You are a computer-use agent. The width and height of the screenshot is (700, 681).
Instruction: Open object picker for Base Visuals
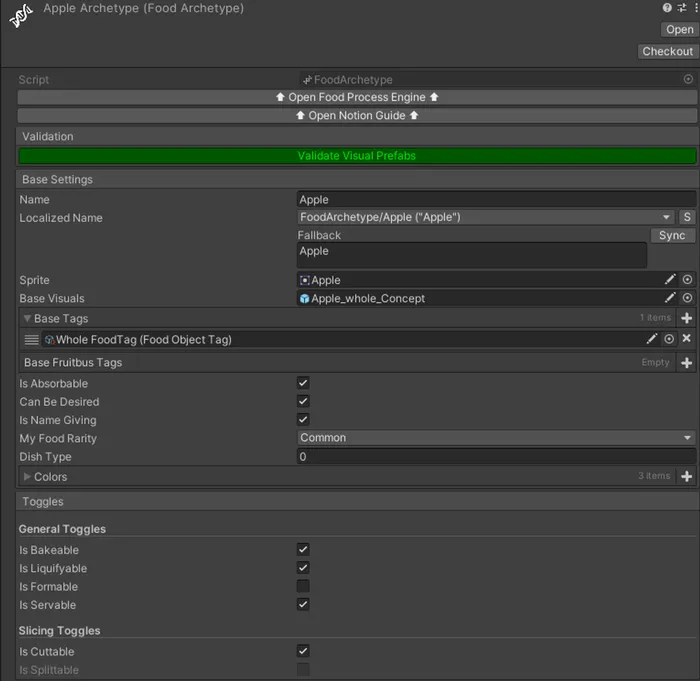coord(687,298)
